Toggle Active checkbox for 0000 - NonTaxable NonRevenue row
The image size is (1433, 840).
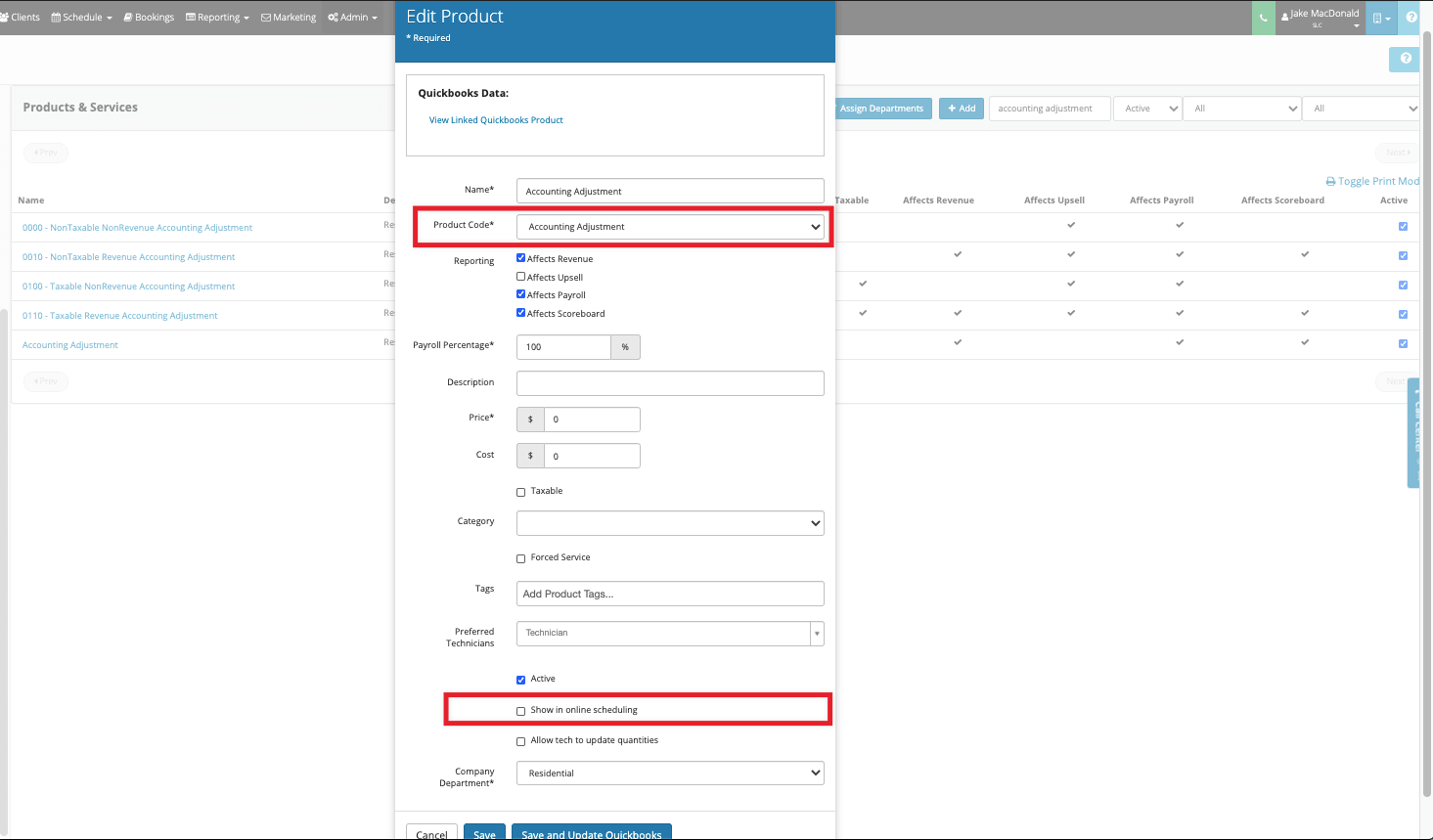pyautogui.click(x=1403, y=227)
